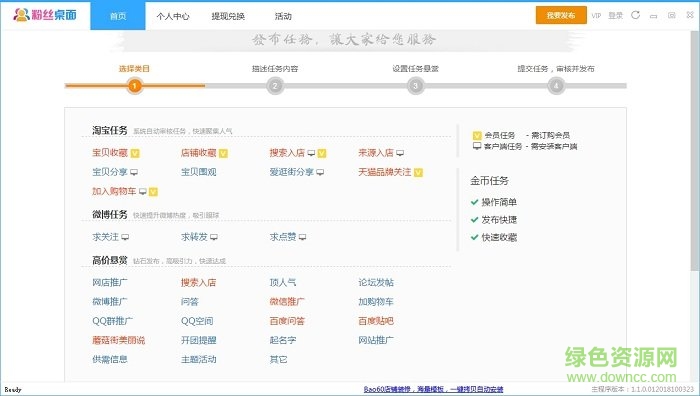Choose the 加购物车 task
The width and height of the screenshot is (700, 396).
(376, 301)
